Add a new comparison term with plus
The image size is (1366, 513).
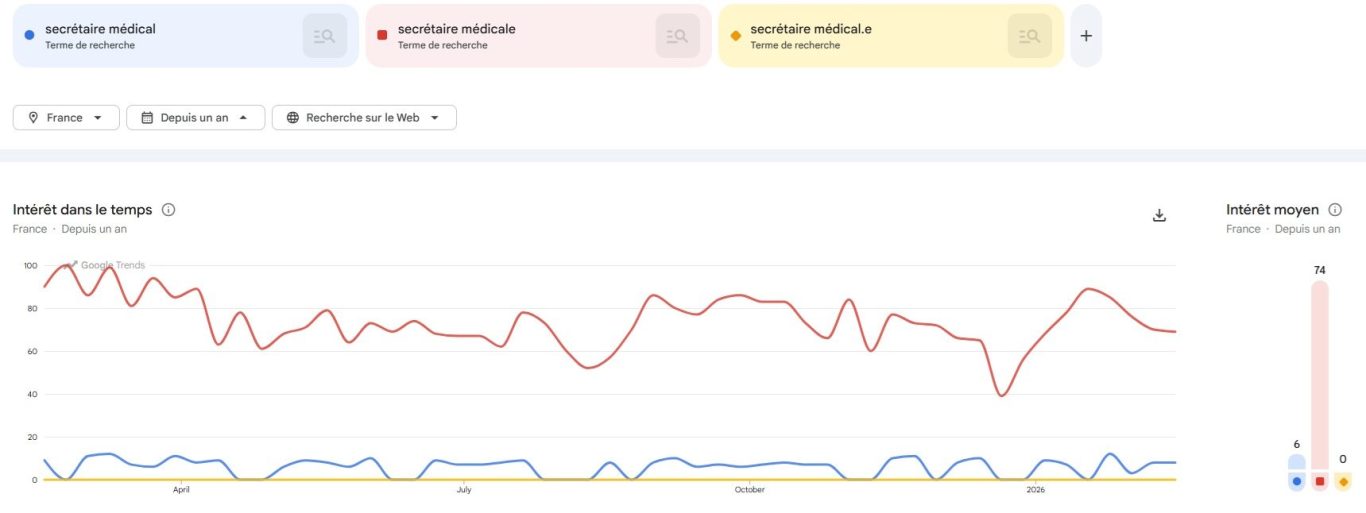pos(1086,36)
